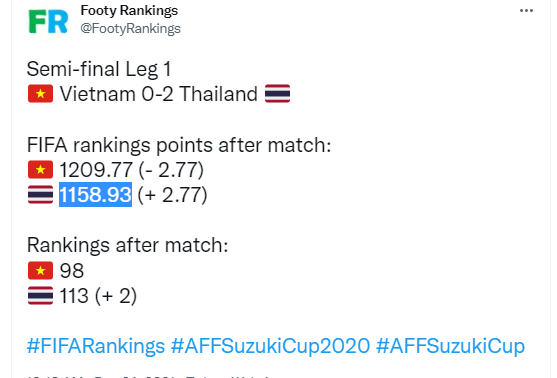This screenshot has height=378, width=557.
Task: Click the Vietnam flag emoji beside Vietnam 0-2
Action: point(40,94)
